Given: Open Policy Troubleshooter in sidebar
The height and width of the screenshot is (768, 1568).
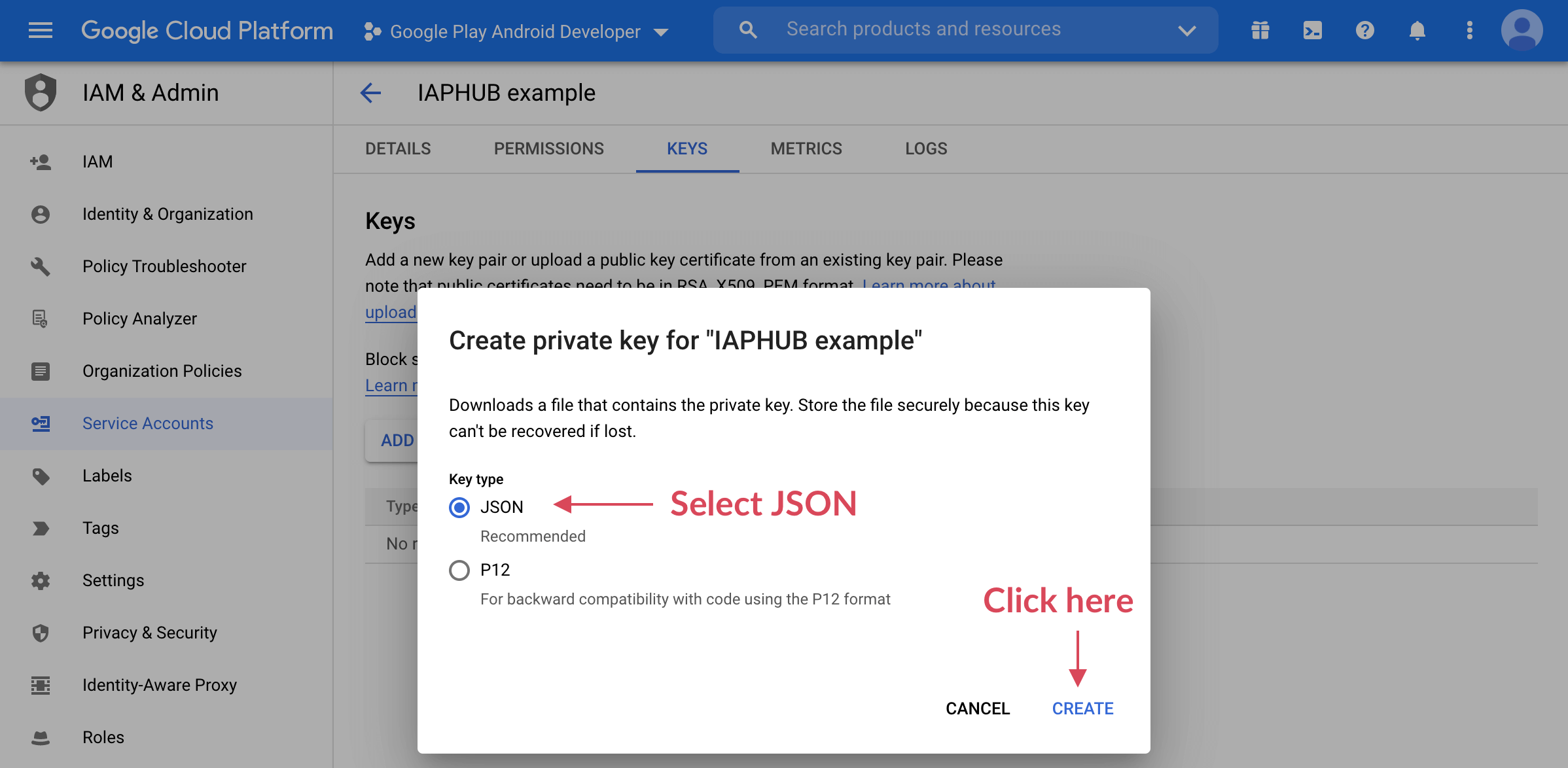Looking at the screenshot, I should (x=164, y=266).
